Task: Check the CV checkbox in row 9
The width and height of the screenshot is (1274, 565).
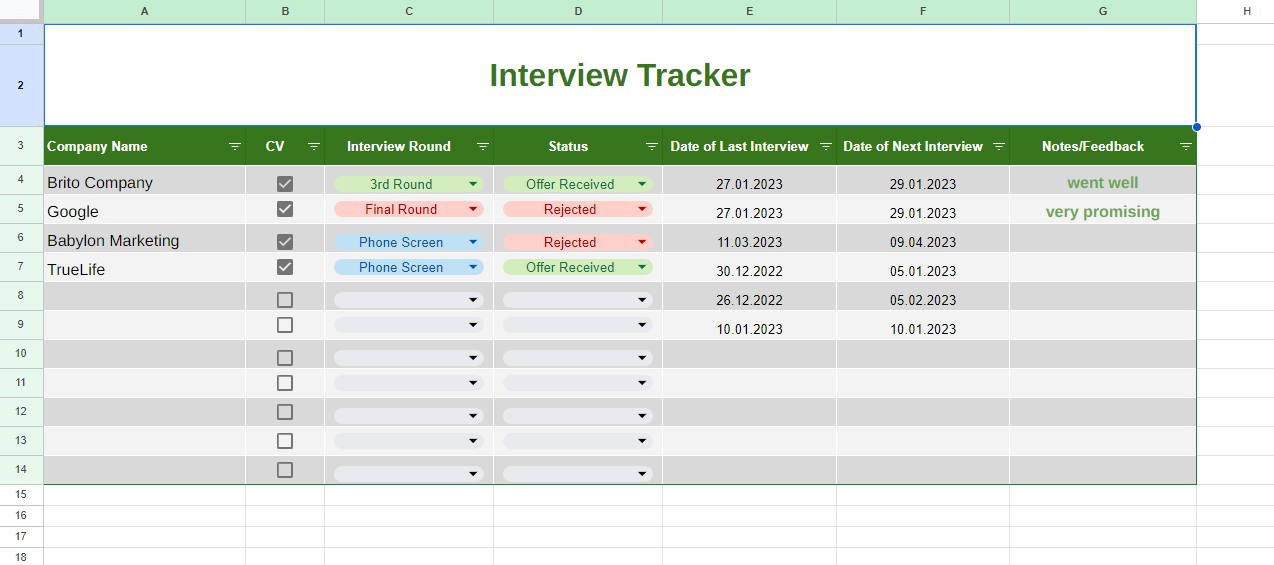Action: 285,325
